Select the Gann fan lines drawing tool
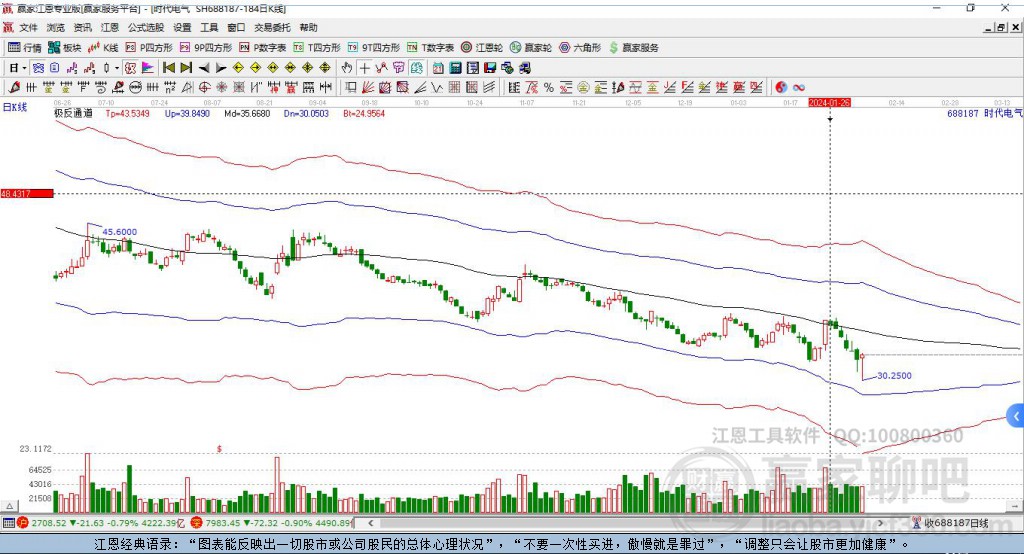This screenshot has width=1024, height=554. click(x=368, y=88)
